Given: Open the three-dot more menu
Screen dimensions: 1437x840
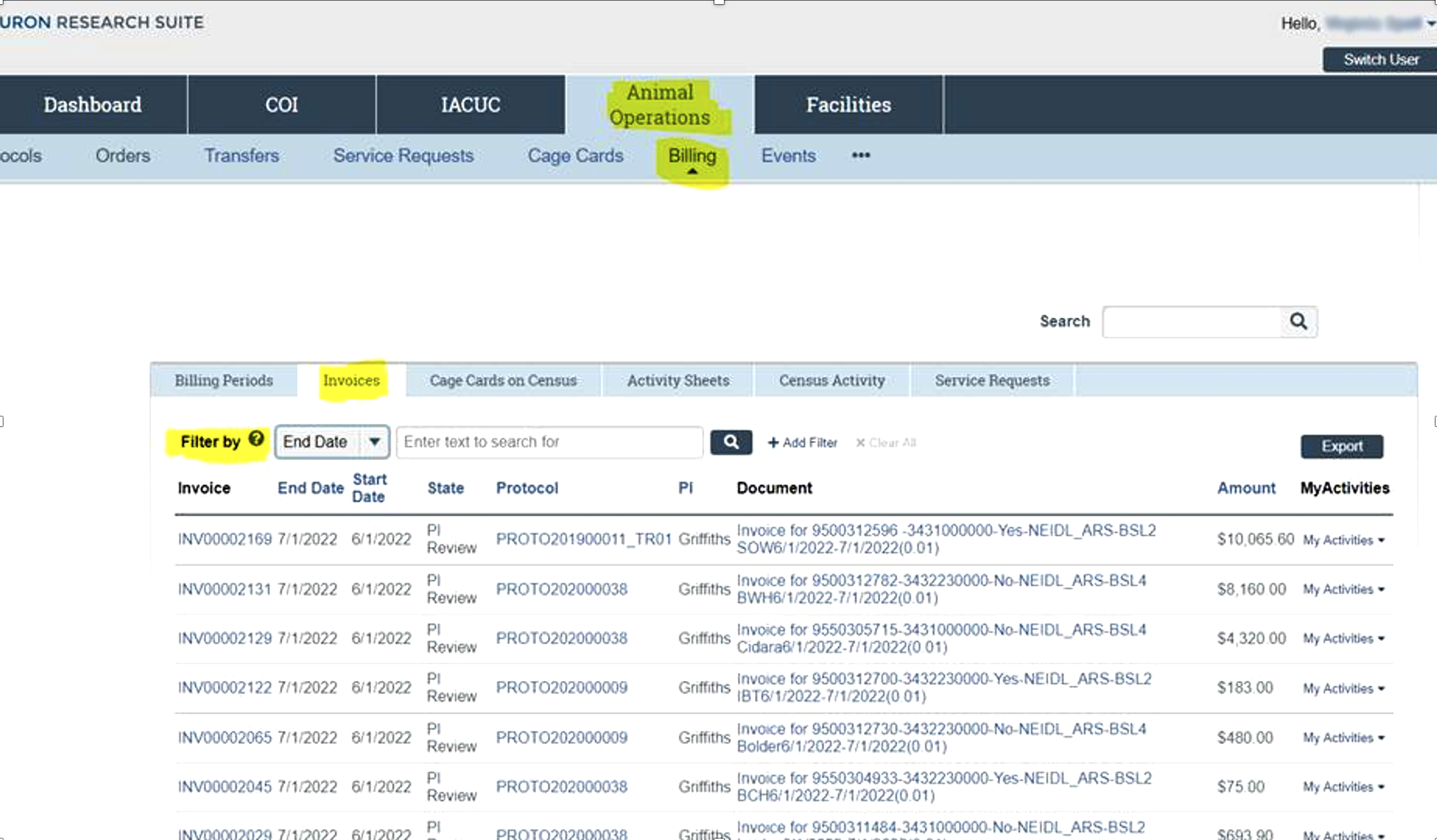Looking at the screenshot, I should coord(861,156).
